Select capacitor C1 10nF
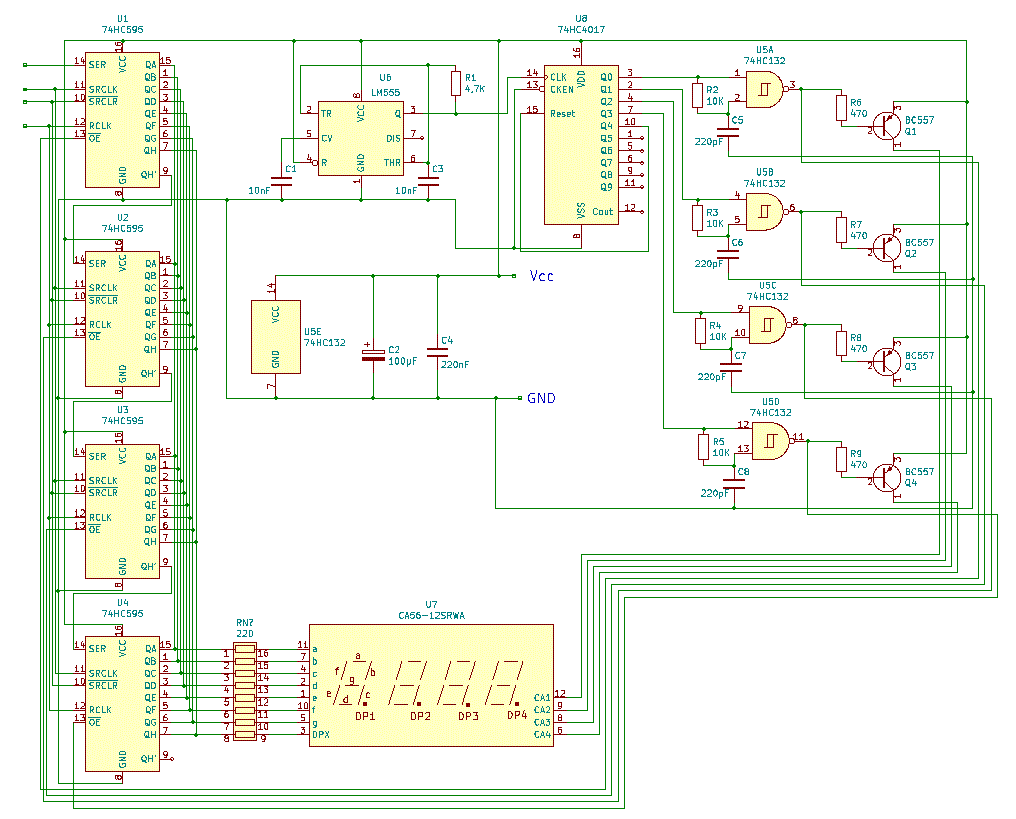Screen dimensions: 1016x819 click(x=281, y=181)
